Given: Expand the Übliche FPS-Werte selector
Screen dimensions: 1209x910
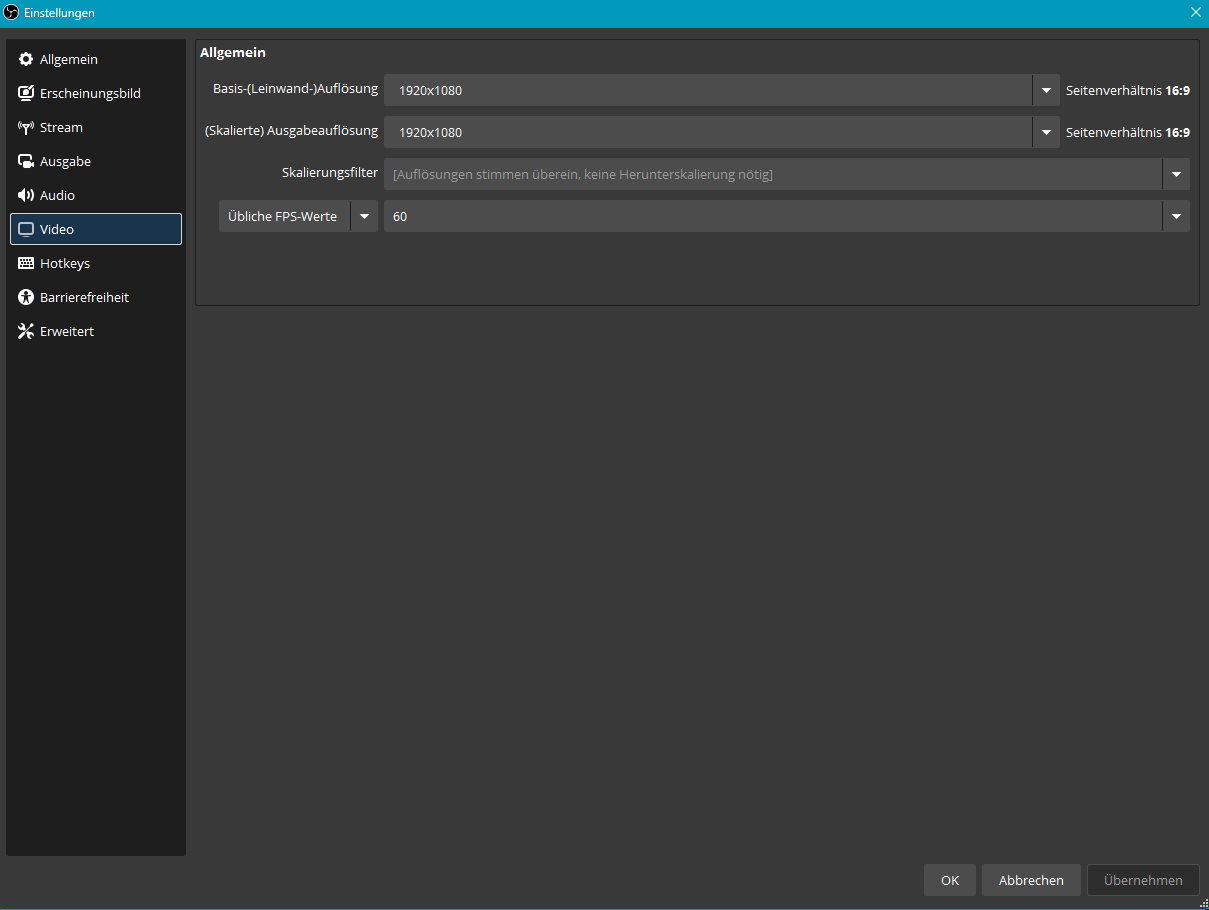Looking at the screenshot, I should point(364,216).
